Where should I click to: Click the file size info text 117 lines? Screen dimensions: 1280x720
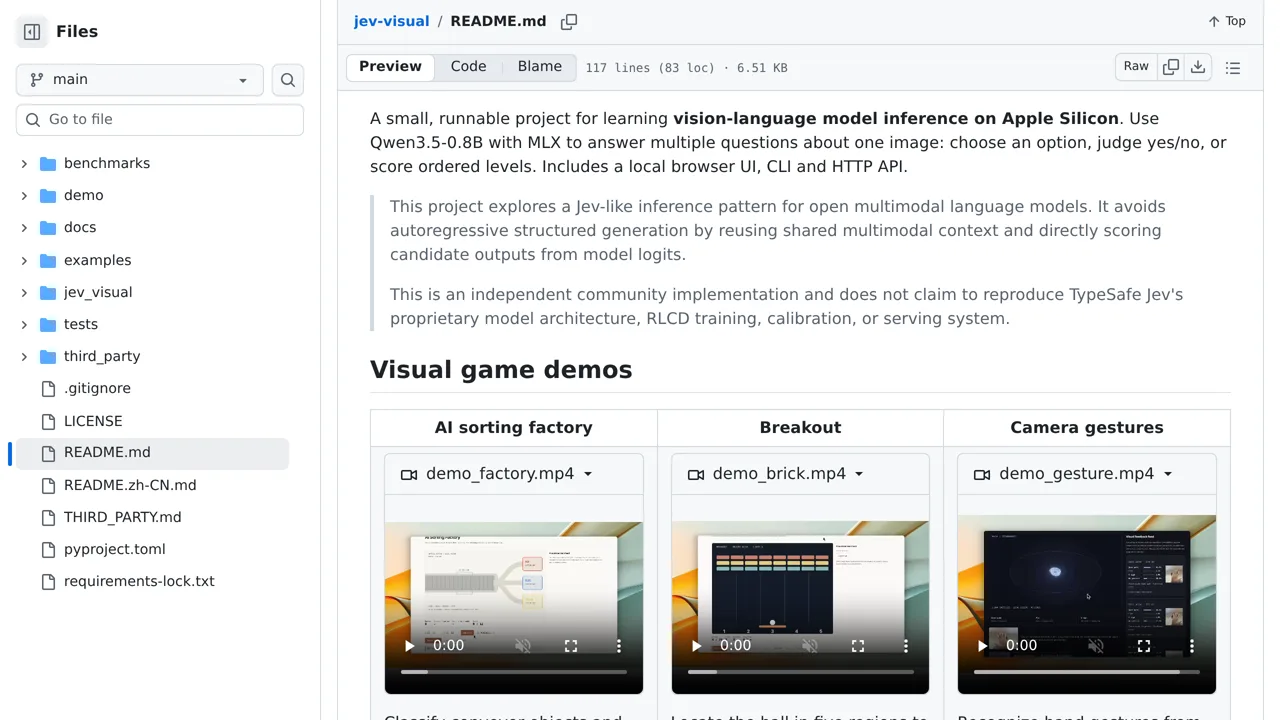click(x=686, y=68)
